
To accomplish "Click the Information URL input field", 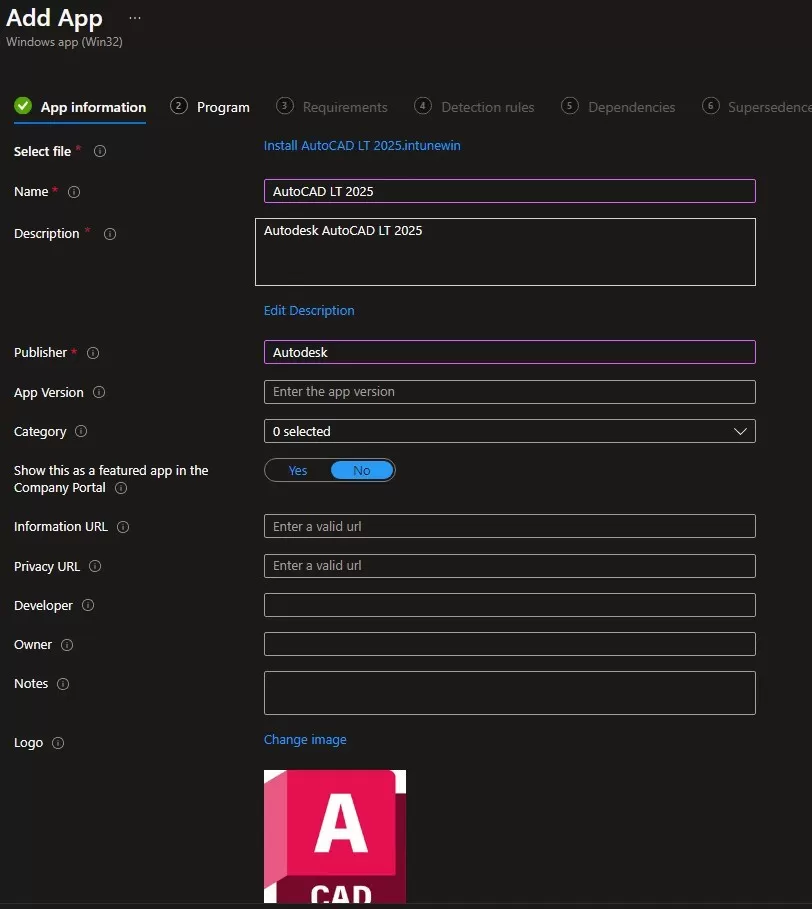I will click(509, 526).
